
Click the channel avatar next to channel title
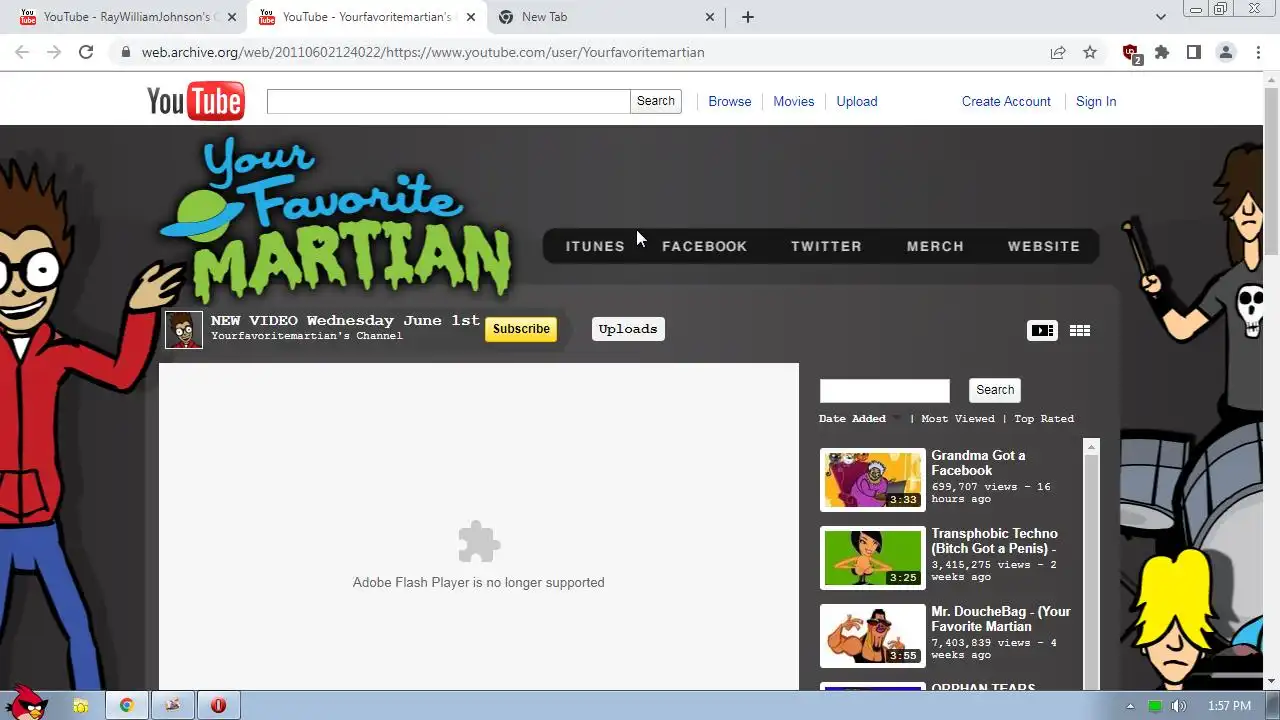(184, 329)
